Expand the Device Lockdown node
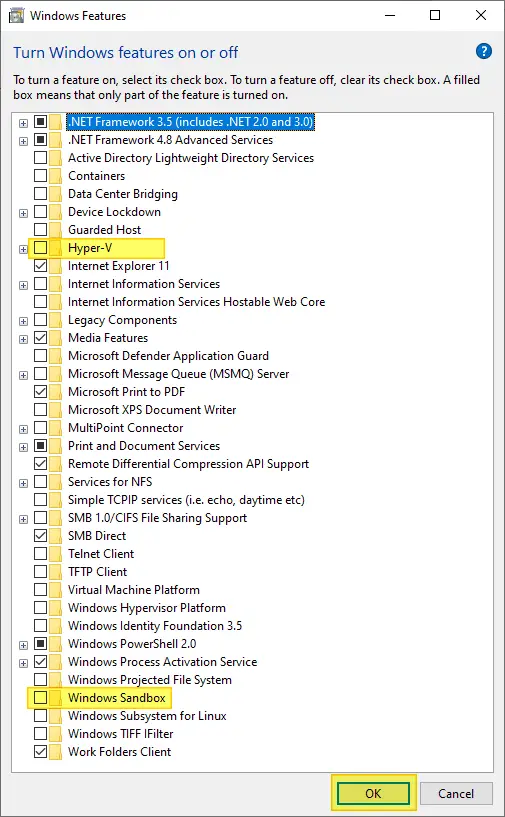The width and height of the screenshot is (505, 817). [x=23, y=213]
